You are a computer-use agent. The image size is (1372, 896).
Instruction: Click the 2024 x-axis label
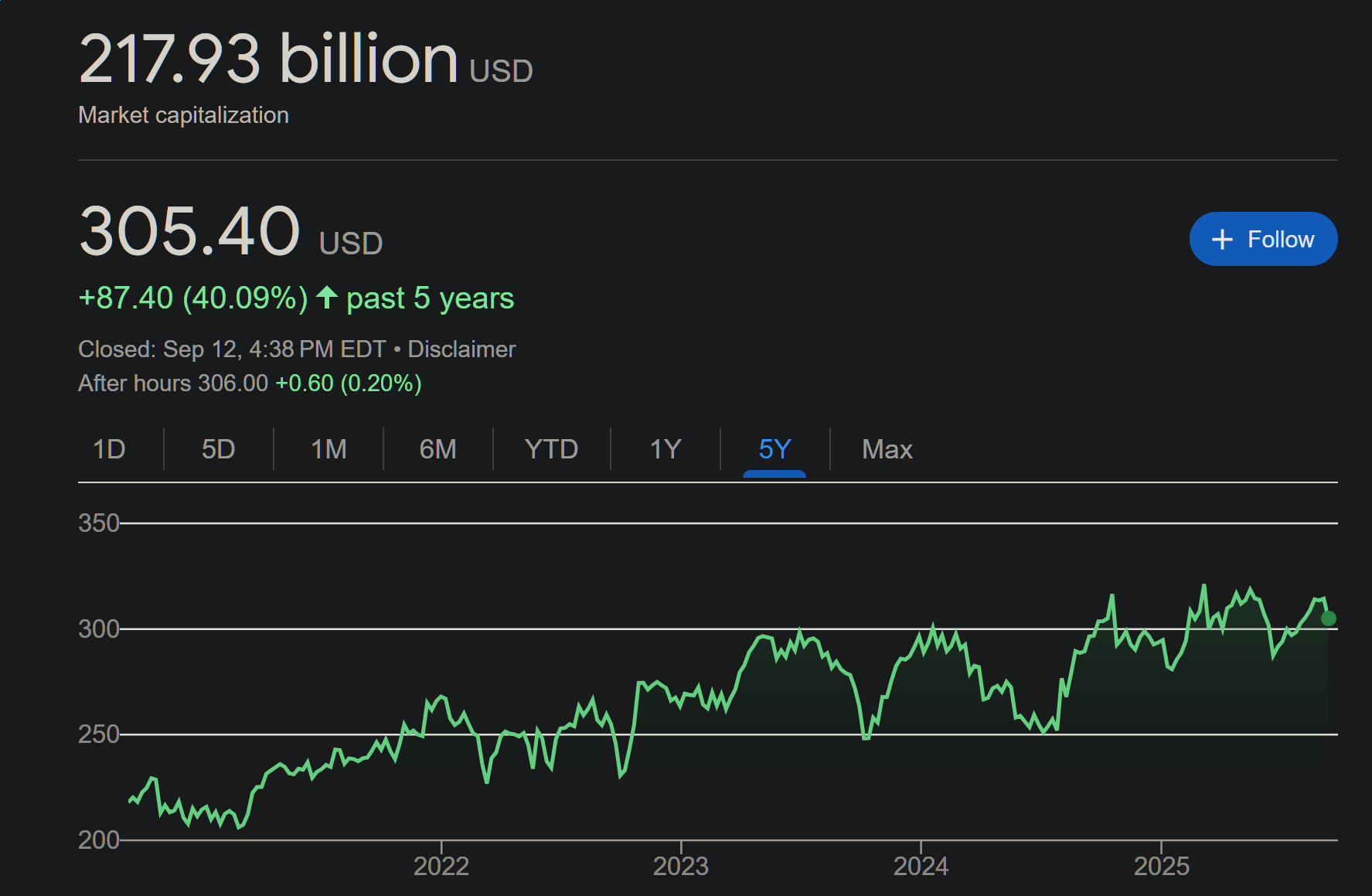(921, 867)
